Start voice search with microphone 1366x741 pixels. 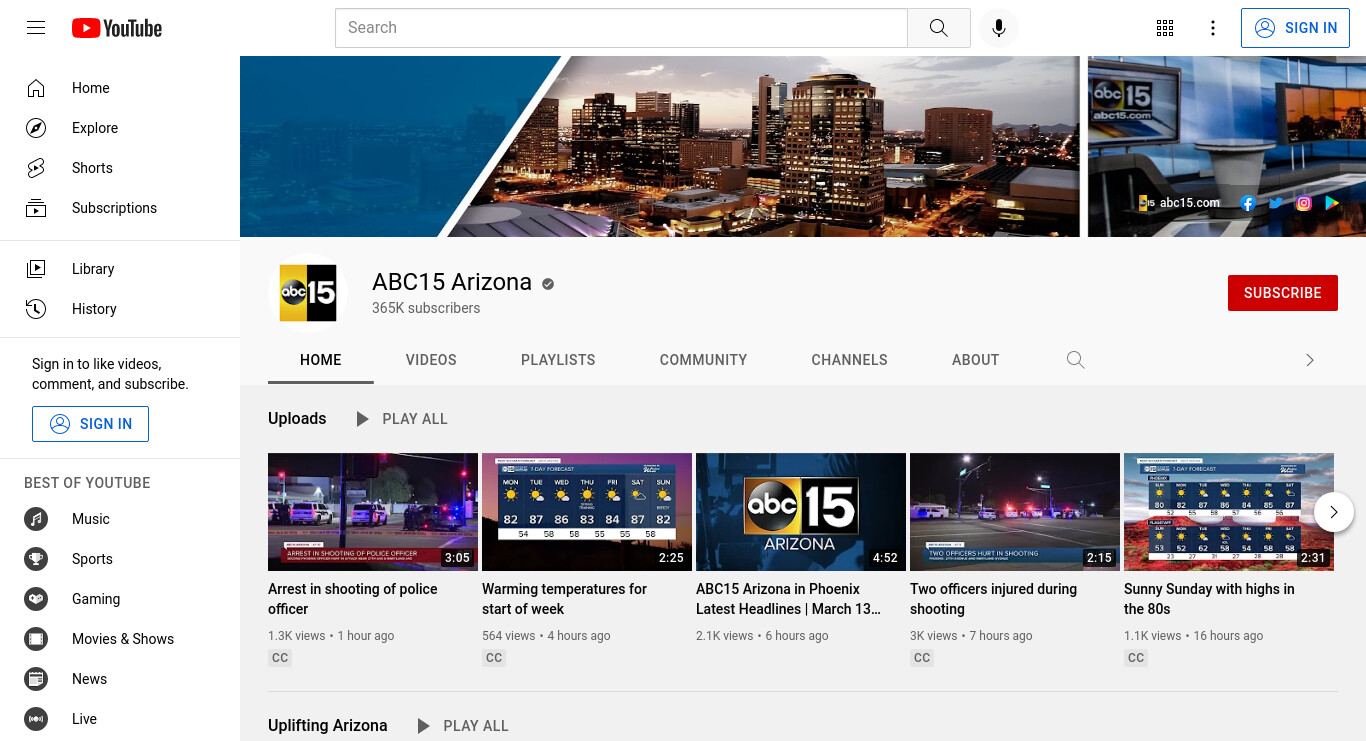(998, 28)
